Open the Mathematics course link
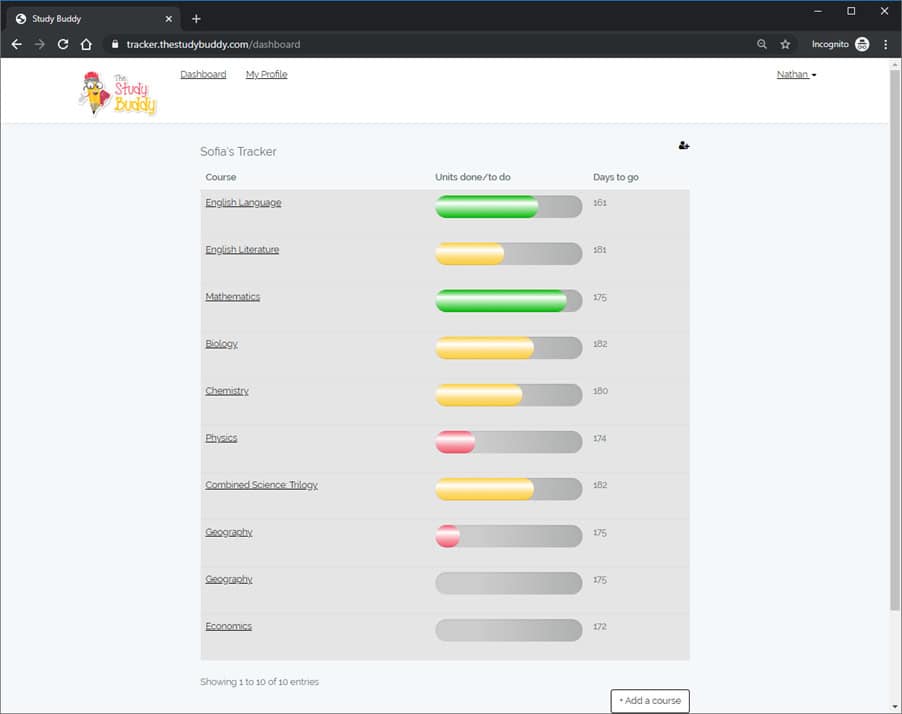 tap(232, 297)
